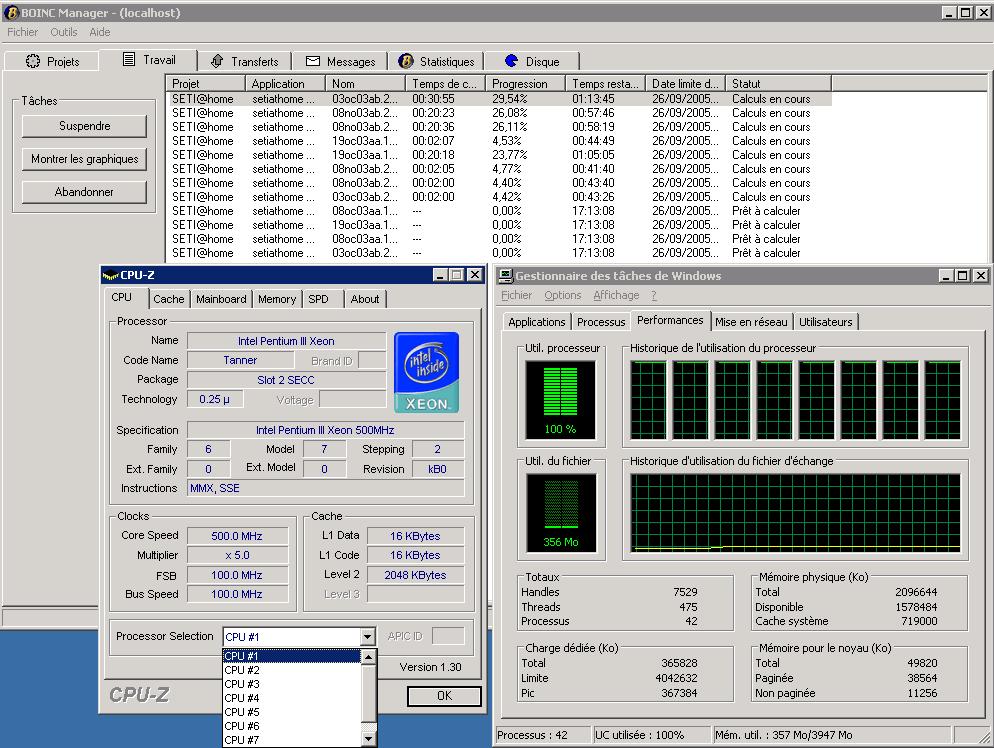Switch to the Cache tab in CPU-Z
Viewport: 994px width, 748px height.
[169, 299]
